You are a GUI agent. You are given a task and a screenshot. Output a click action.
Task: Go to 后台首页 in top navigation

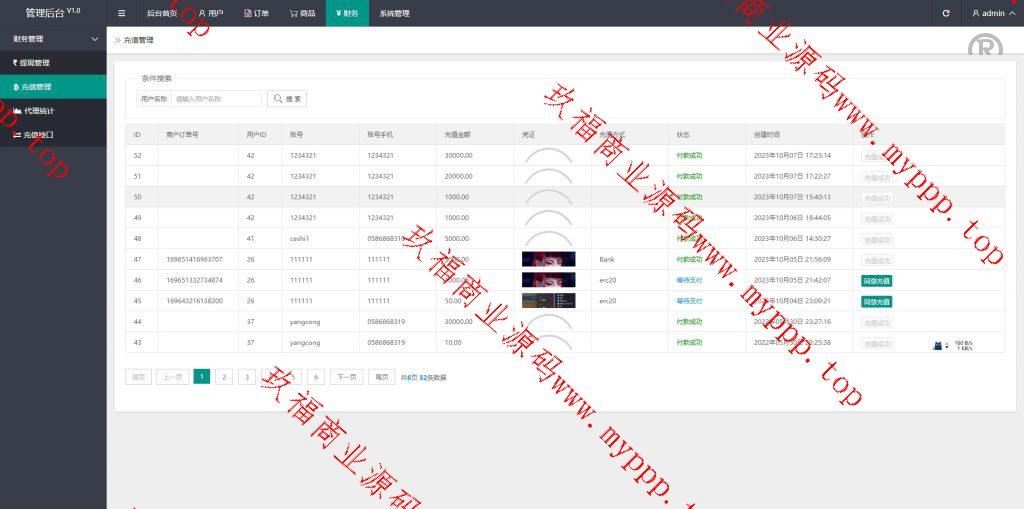(160, 13)
